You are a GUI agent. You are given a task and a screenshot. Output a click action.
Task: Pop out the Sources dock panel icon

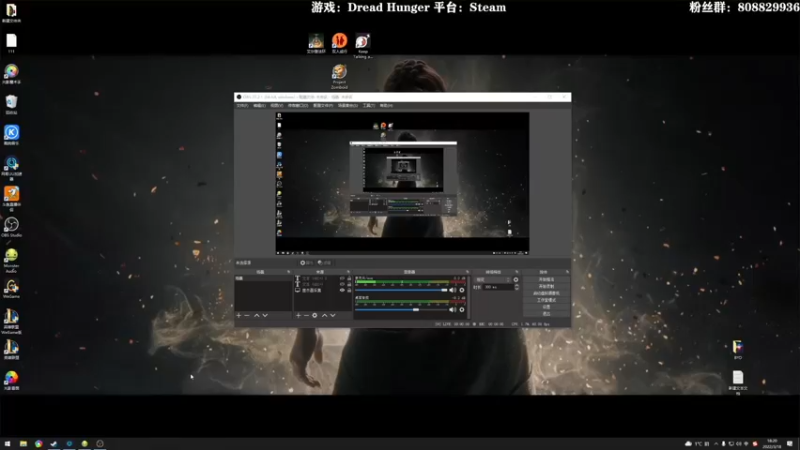[348, 272]
